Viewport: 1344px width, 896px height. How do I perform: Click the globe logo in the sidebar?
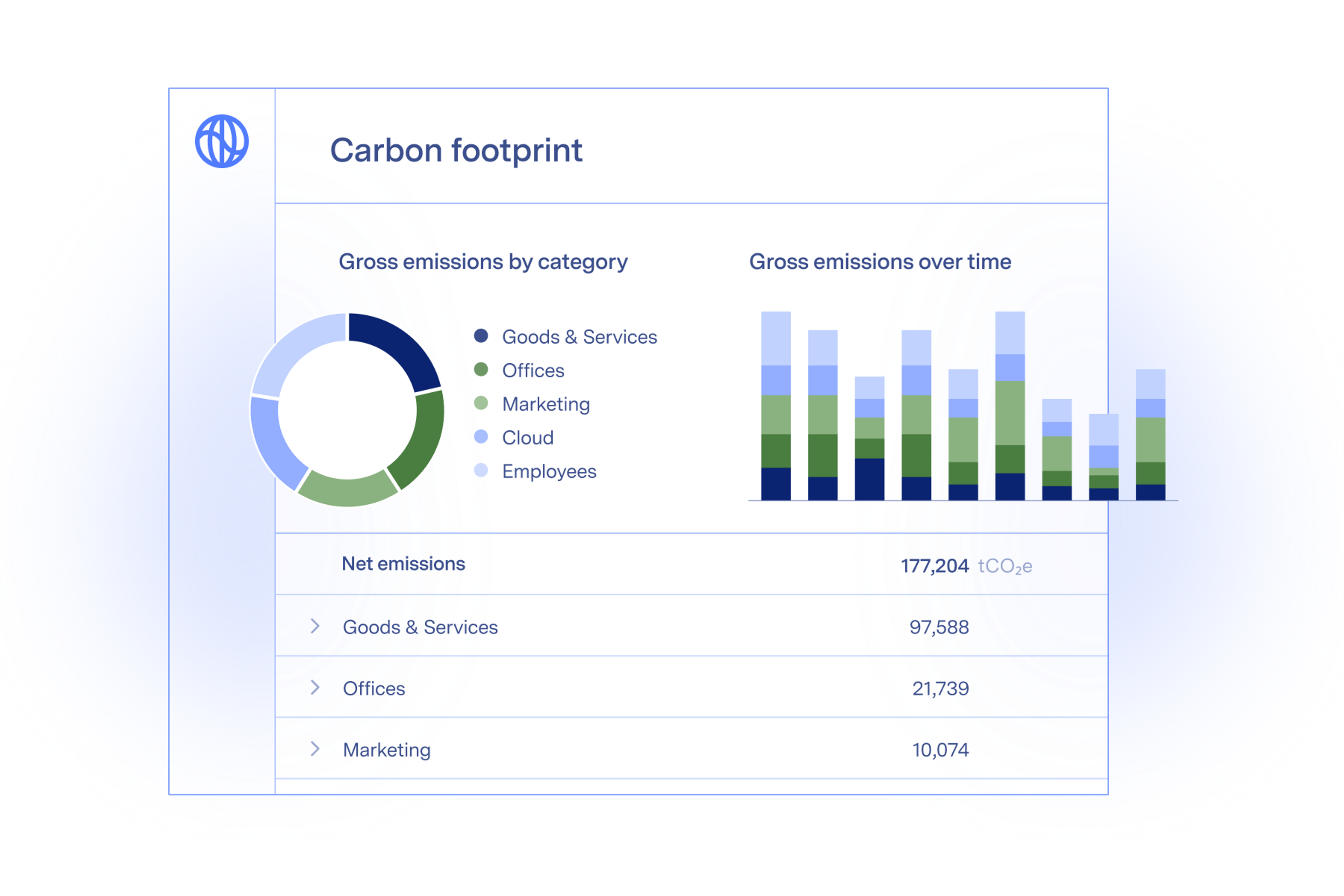222,141
